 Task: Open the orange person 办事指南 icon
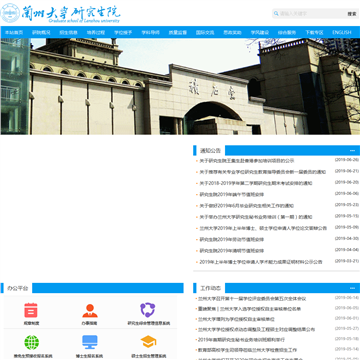click(x=90, y=310)
